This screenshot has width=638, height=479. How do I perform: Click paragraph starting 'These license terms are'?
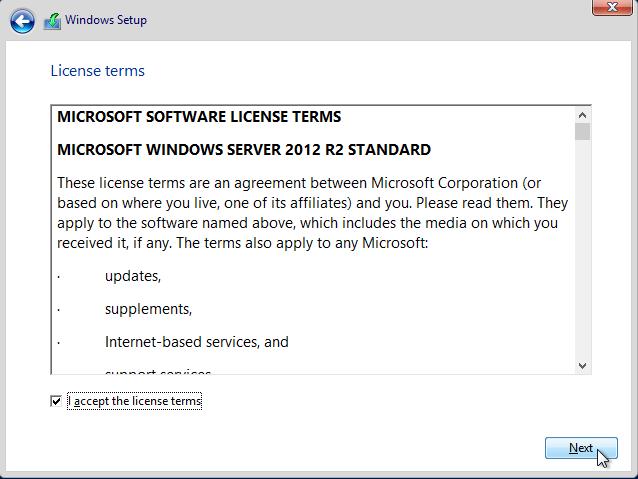[312, 213]
